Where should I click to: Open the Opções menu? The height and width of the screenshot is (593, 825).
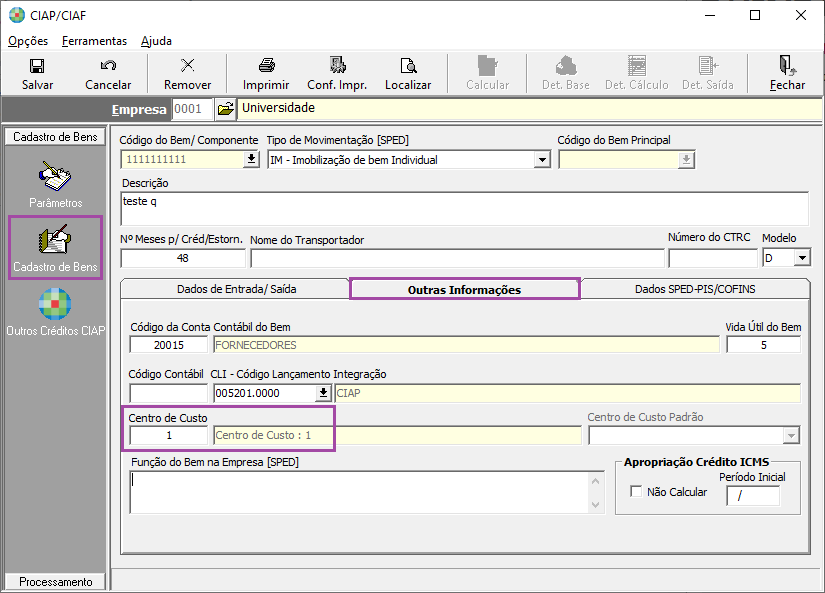[28, 41]
